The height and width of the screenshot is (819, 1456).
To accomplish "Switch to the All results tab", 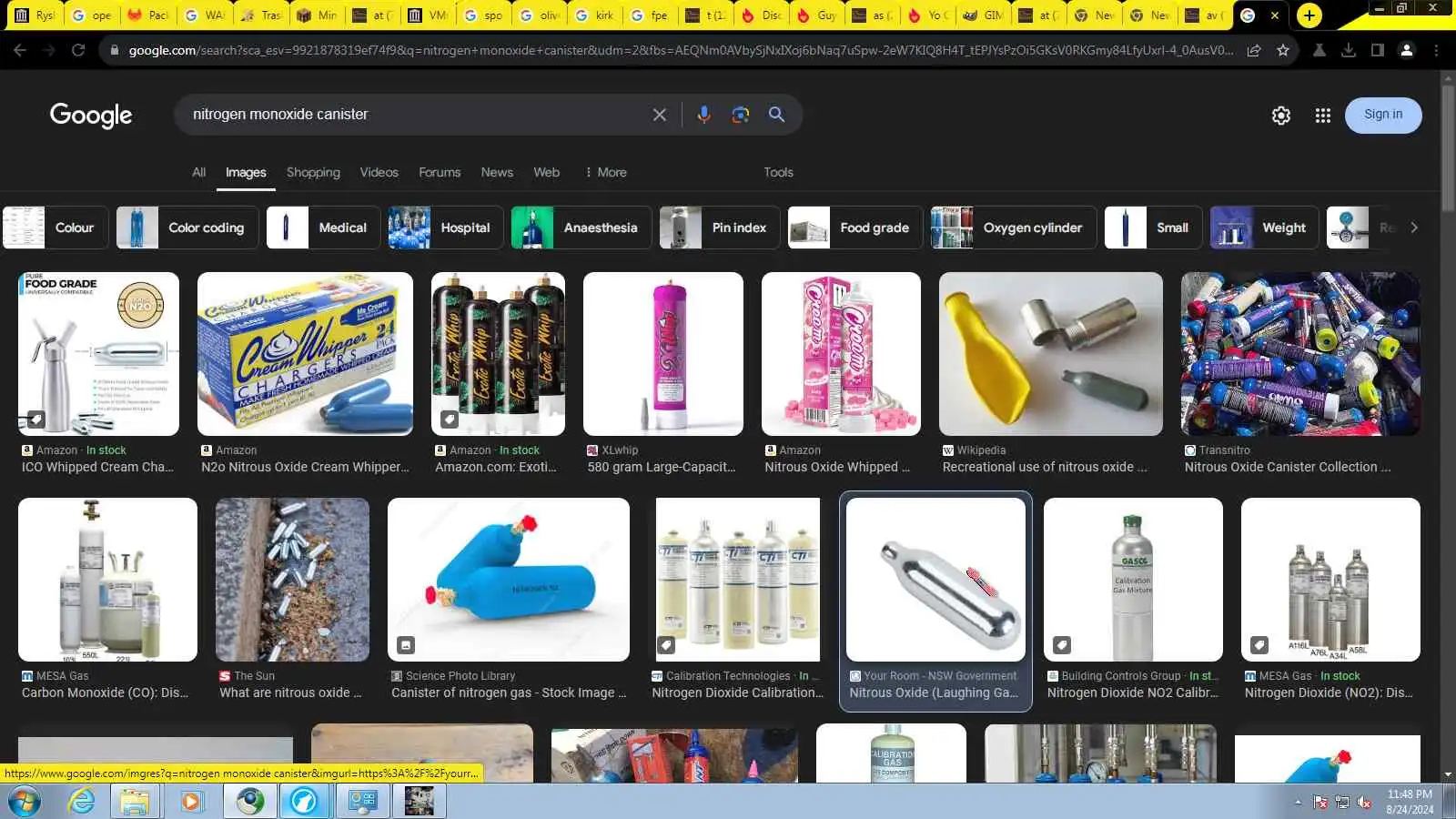I will pyautogui.click(x=199, y=172).
